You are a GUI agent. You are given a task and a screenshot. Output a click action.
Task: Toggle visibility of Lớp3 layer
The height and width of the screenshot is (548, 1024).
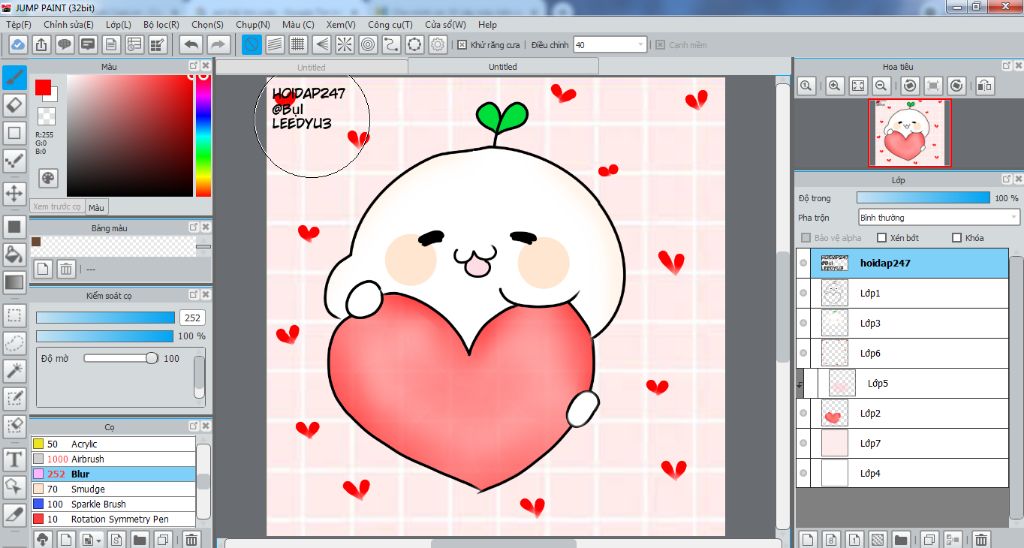[x=803, y=323]
